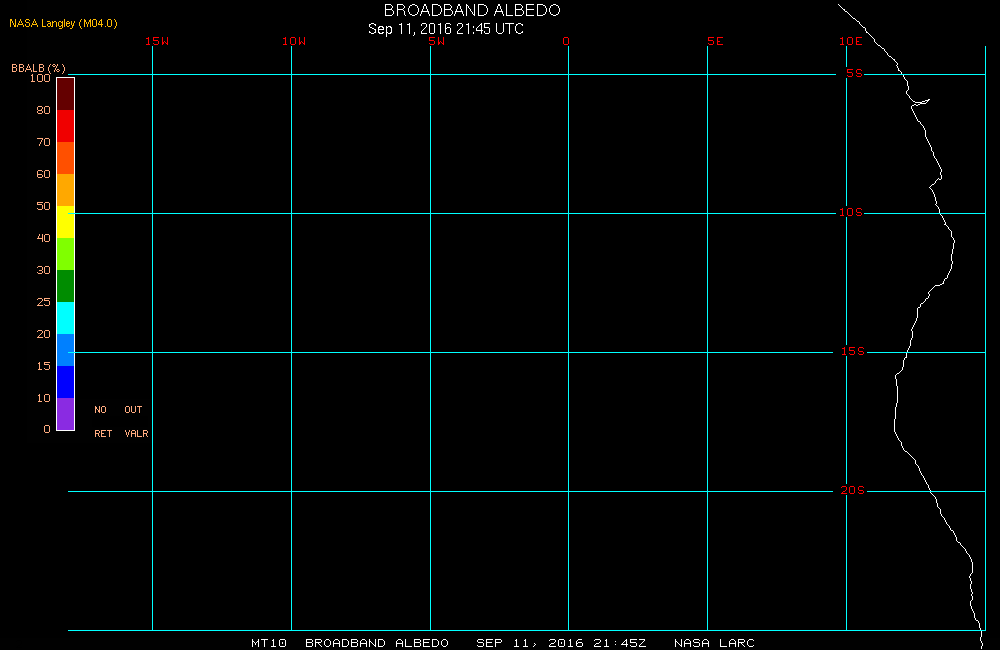Click the 10W longitude label
The height and width of the screenshot is (650, 1000).
tap(294, 41)
